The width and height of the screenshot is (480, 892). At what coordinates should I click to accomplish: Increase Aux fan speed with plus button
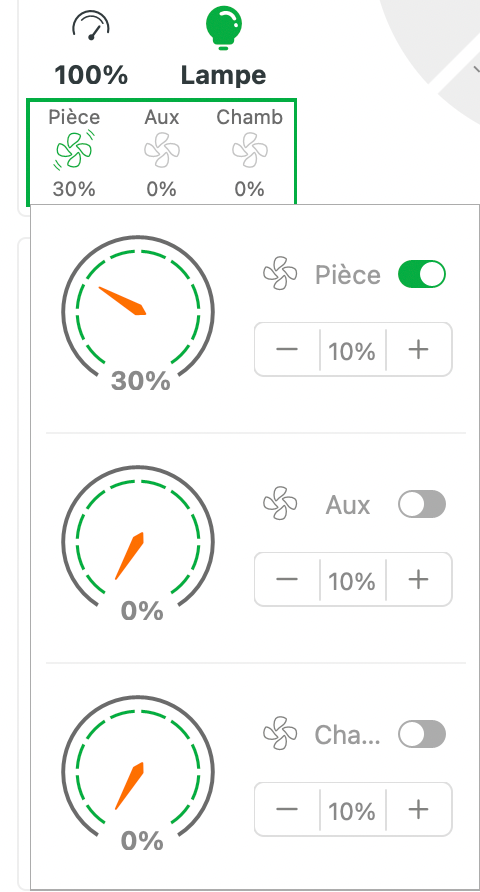point(419,579)
